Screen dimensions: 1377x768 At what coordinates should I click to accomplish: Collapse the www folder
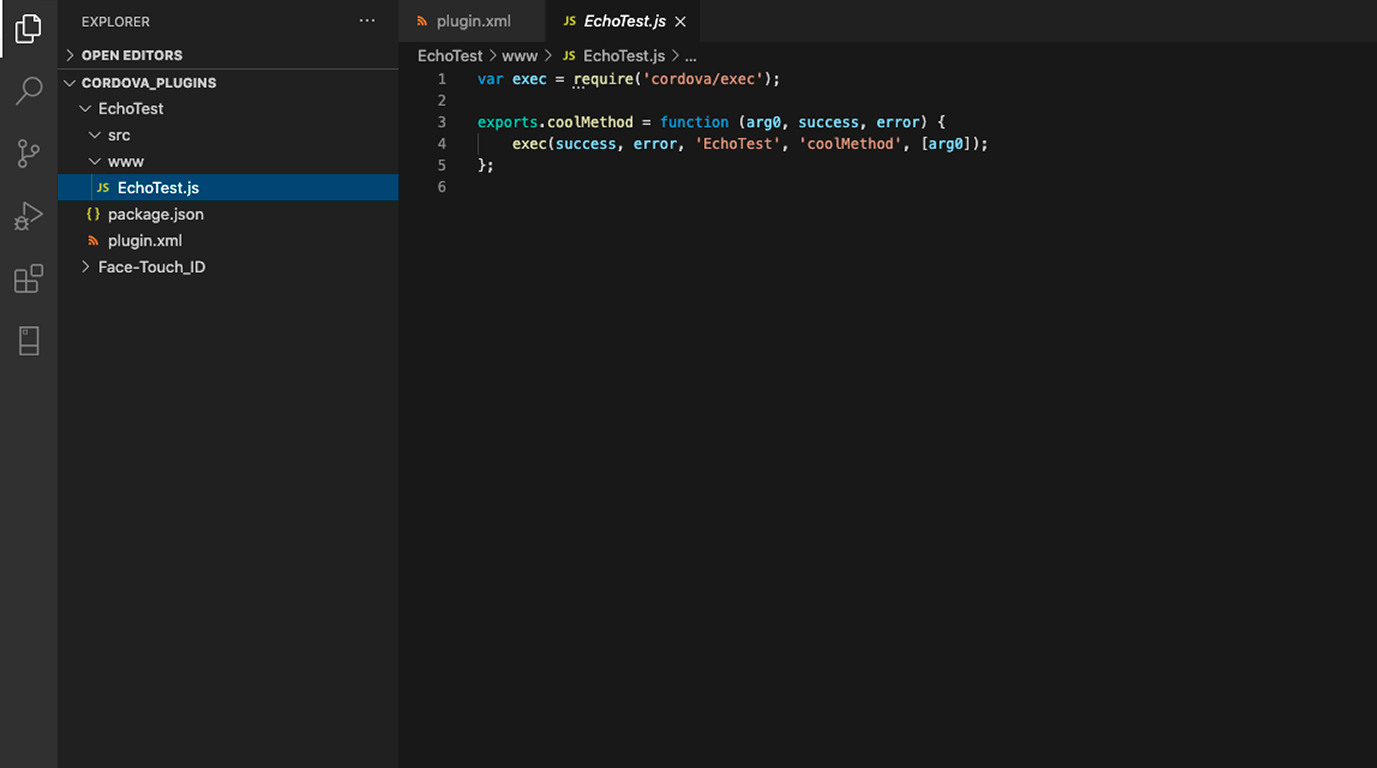(228, 161)
